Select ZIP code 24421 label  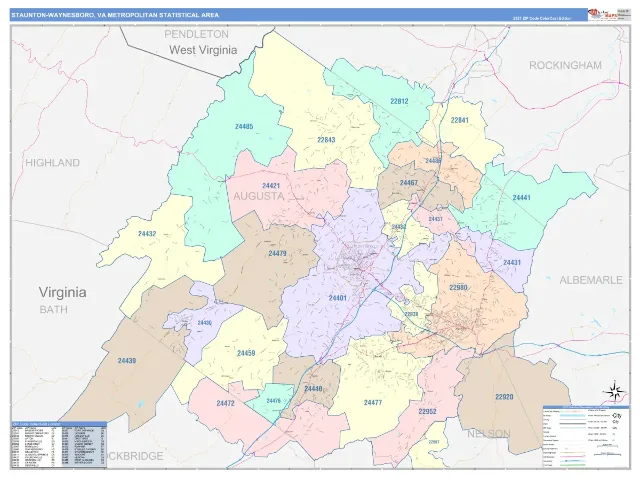(x=271, y=186)
